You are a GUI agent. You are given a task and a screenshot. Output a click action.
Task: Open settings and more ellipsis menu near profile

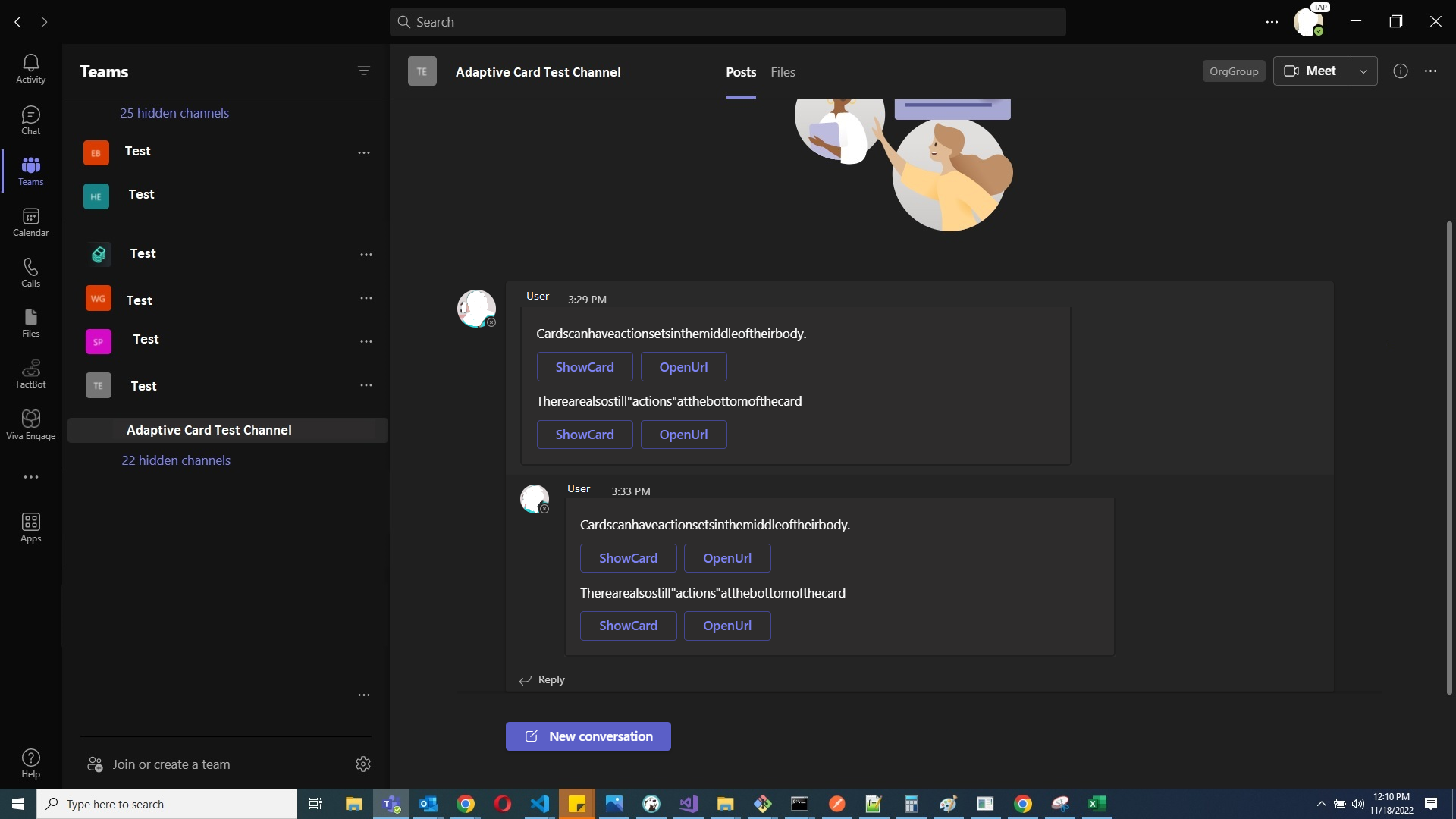click(x=1272, y=21)
